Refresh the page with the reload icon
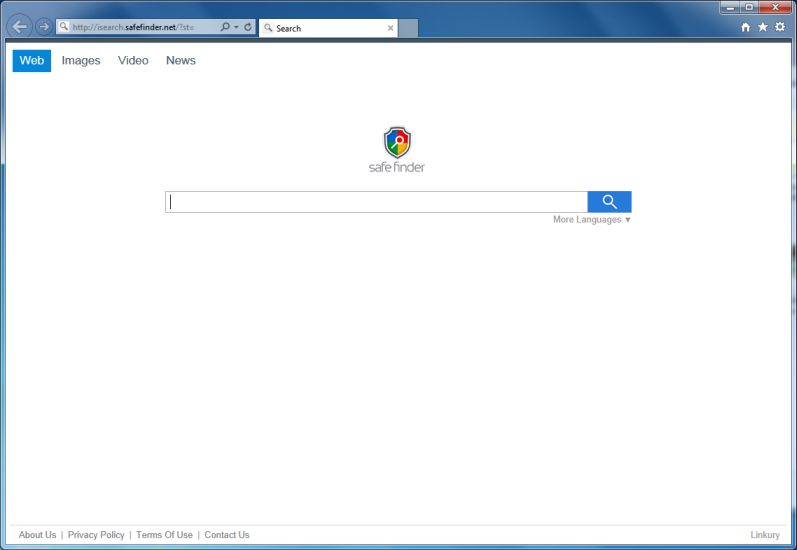The height and width of the screenshot is (550, 797). 248,27
